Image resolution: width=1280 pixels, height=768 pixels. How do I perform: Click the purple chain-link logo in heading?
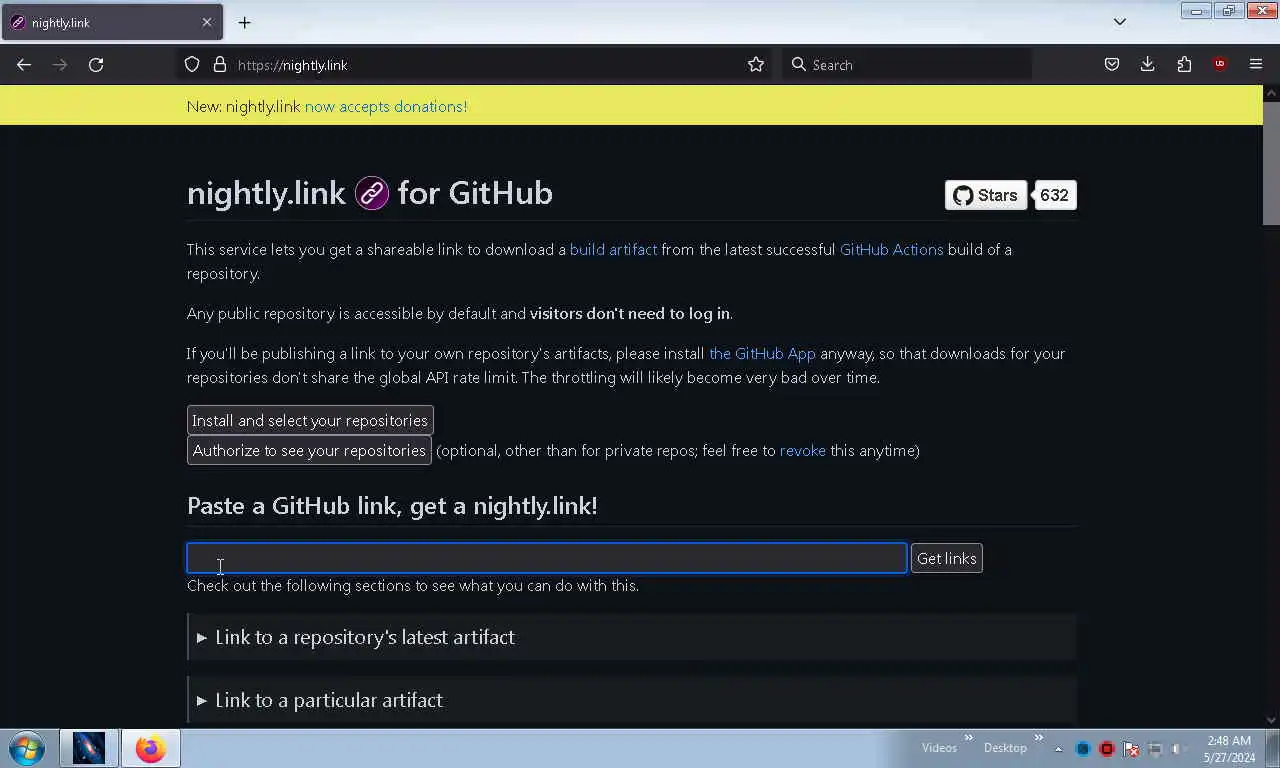tap(372, 193)
